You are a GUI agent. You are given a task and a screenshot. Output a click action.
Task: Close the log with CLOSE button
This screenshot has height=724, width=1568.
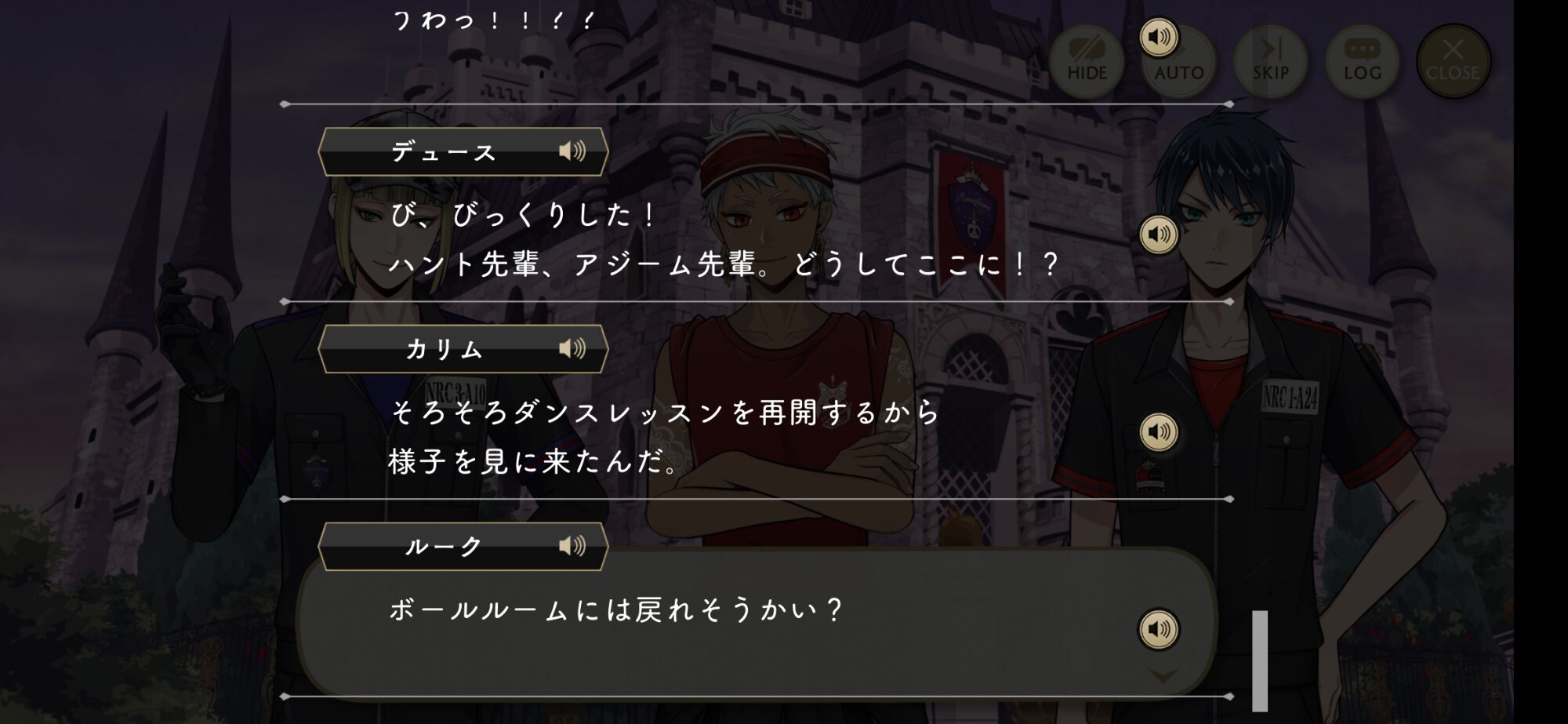(x=1453, y=61)
